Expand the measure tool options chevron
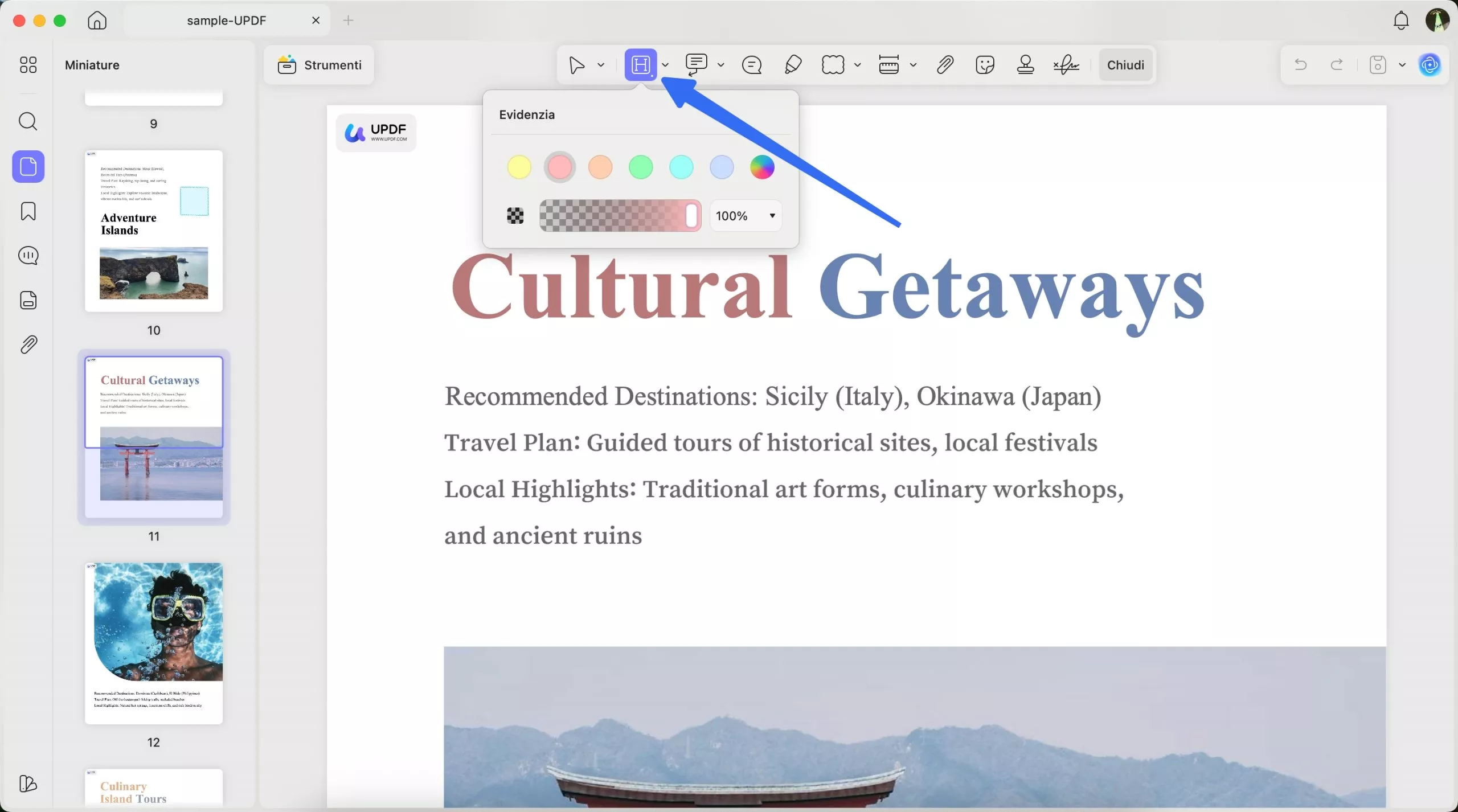The image size is (1458, 812). pos(914,64)
